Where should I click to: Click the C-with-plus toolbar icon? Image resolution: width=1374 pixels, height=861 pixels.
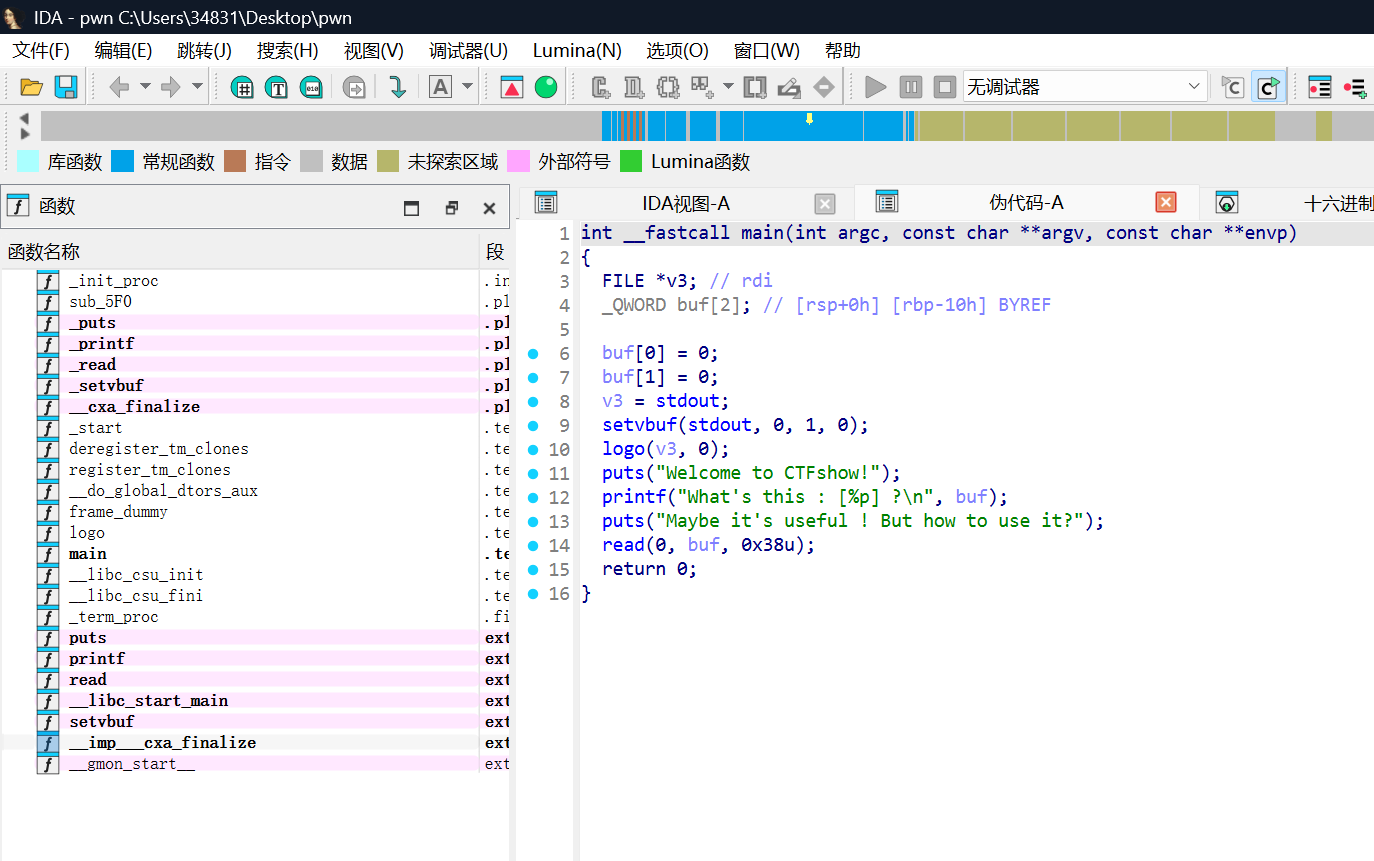601,87
